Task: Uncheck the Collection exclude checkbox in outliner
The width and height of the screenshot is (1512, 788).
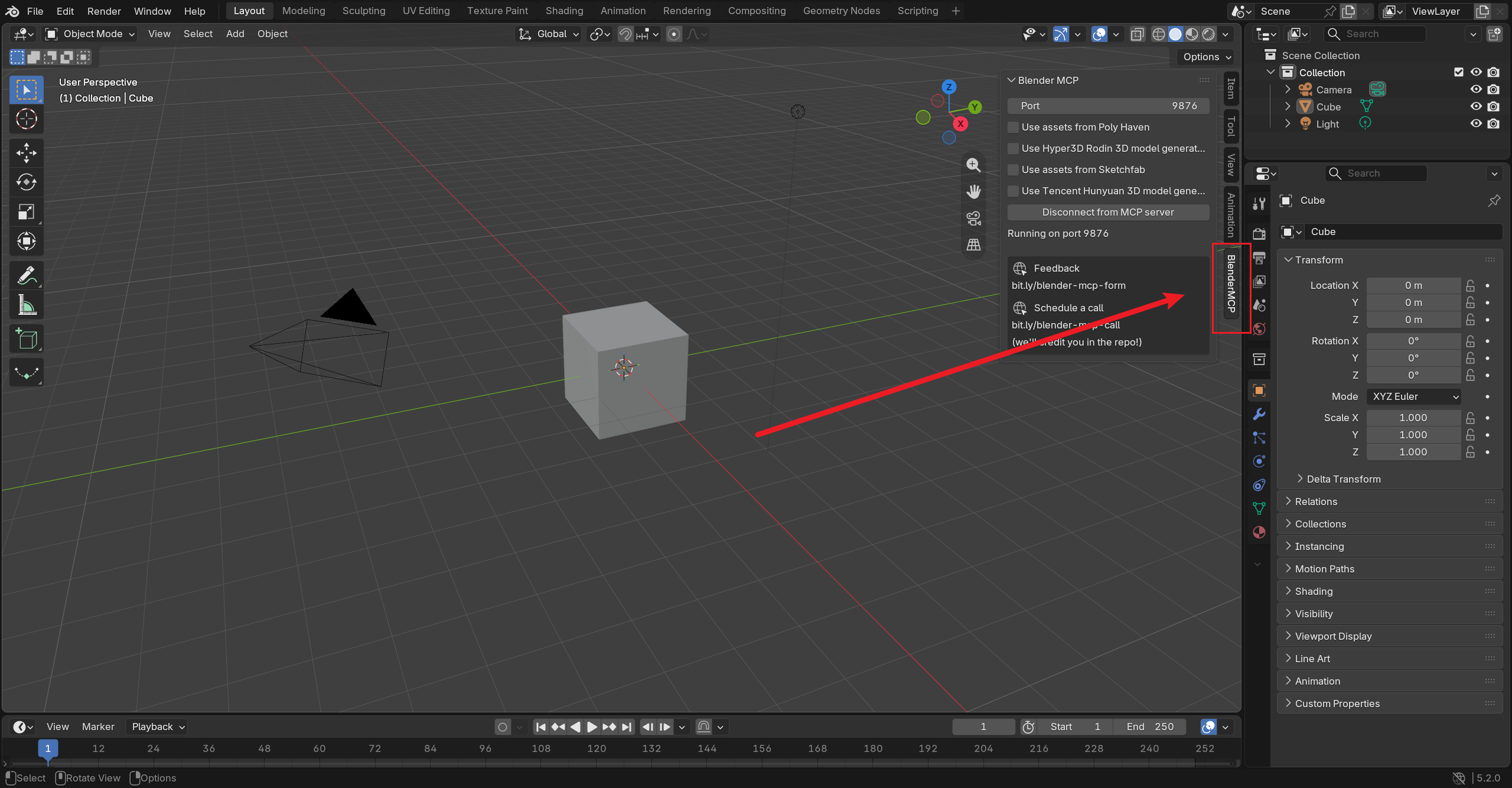Action: coord(1459,72)
